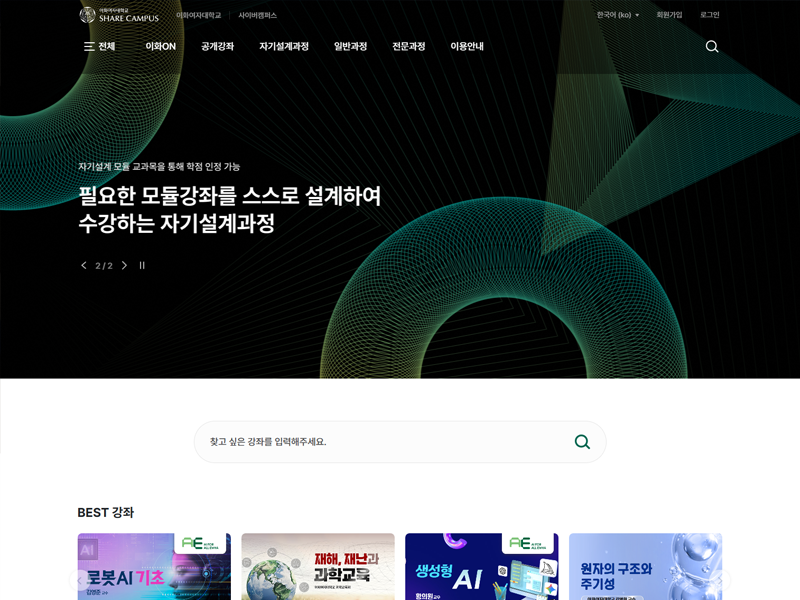Go to previous banner slide
This screenshot has width=800, height=600.
pyautogui.click(x=84, y=266)
